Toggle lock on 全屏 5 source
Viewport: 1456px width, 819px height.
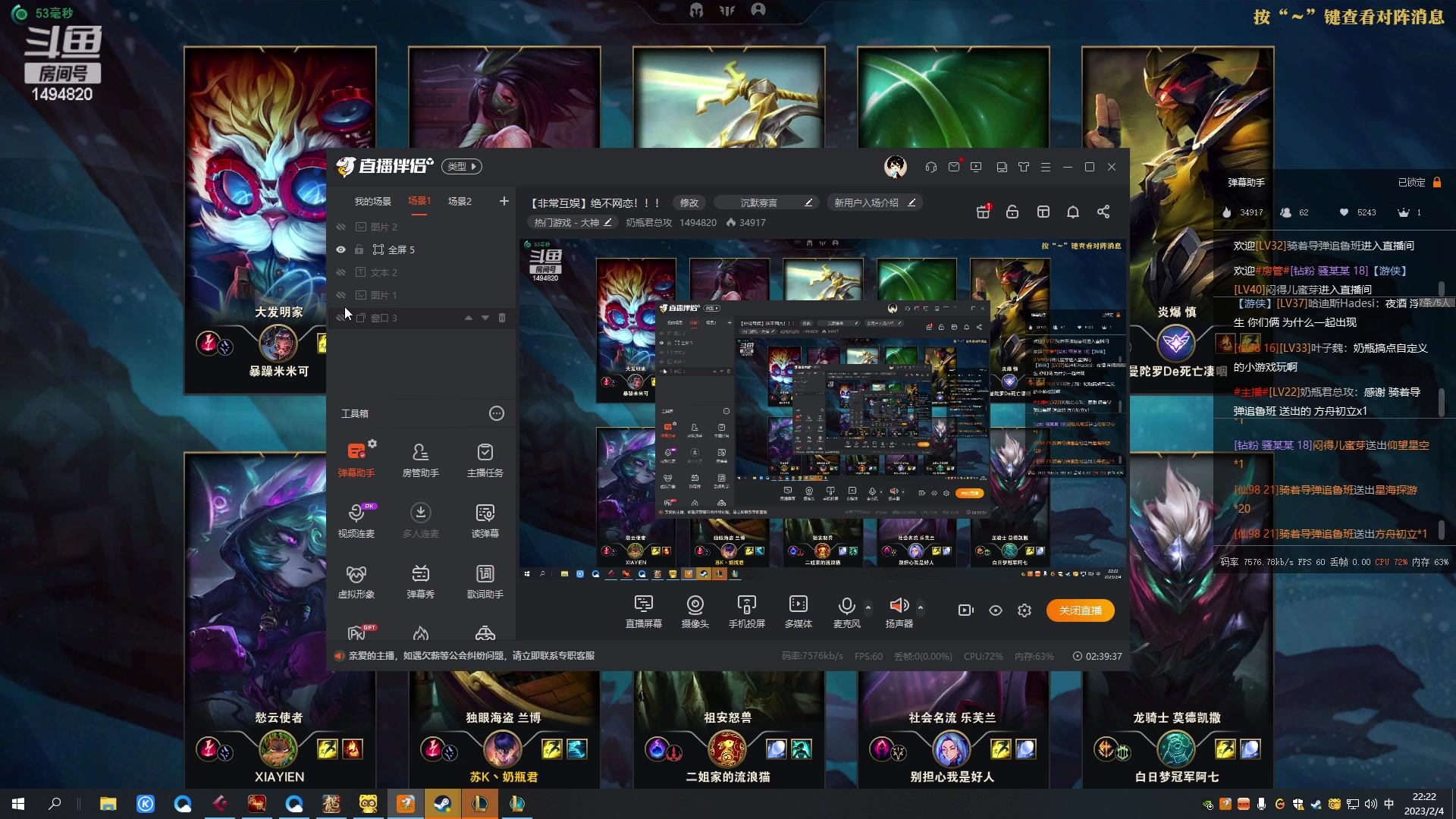[x=359, y=249]
